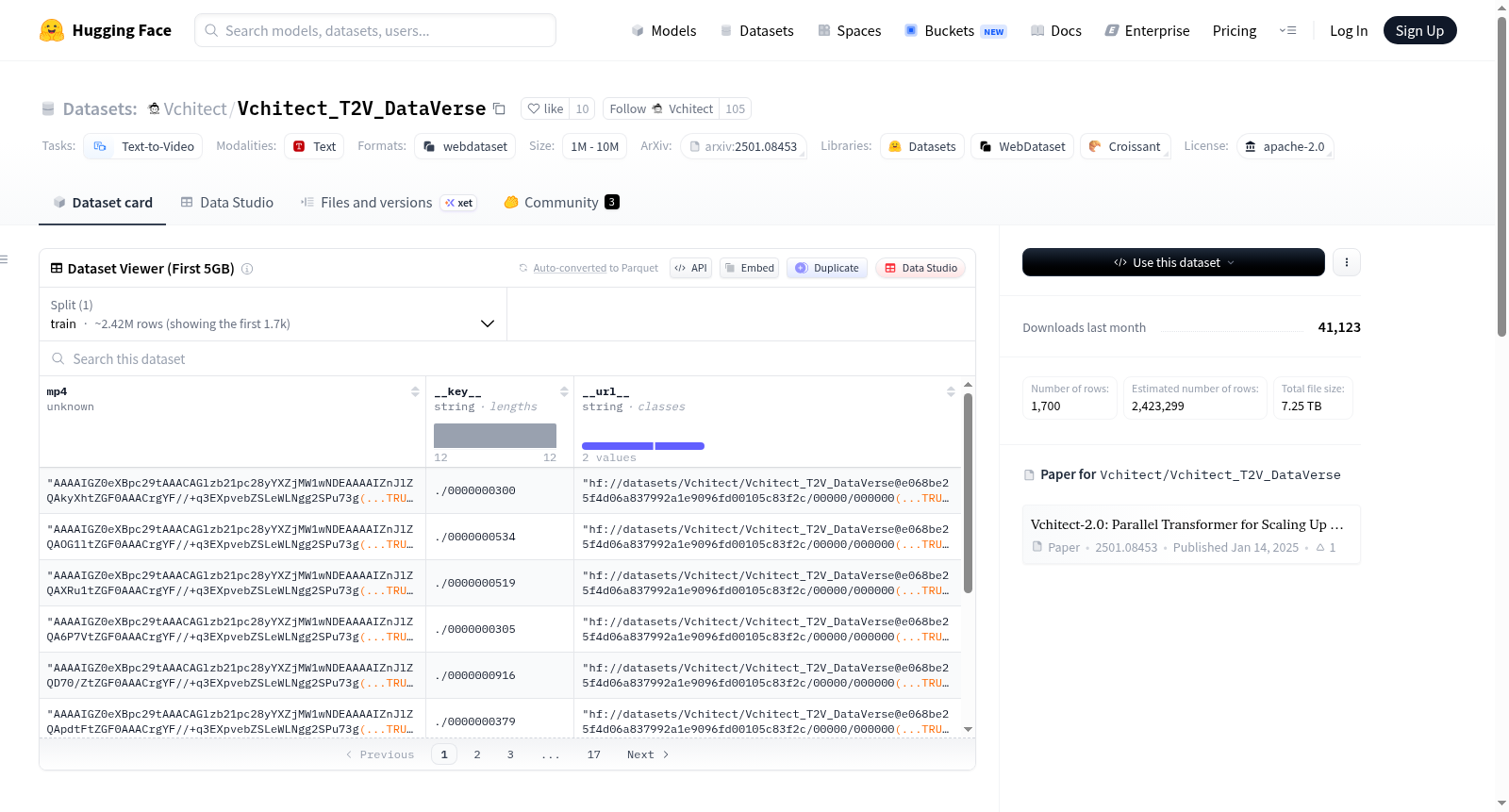The width and height of the screenshot is (1509, 812).
Task: Click the heart like button
Action: [545, 109]
